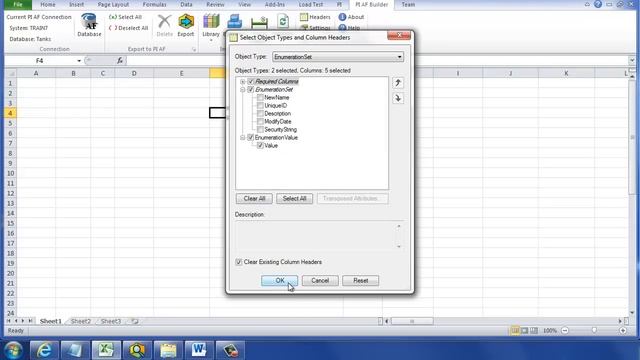Open Excel from the taskbar
Viewport: 640px width, 360px height.
pyautogui.click(x=106, y=350)
